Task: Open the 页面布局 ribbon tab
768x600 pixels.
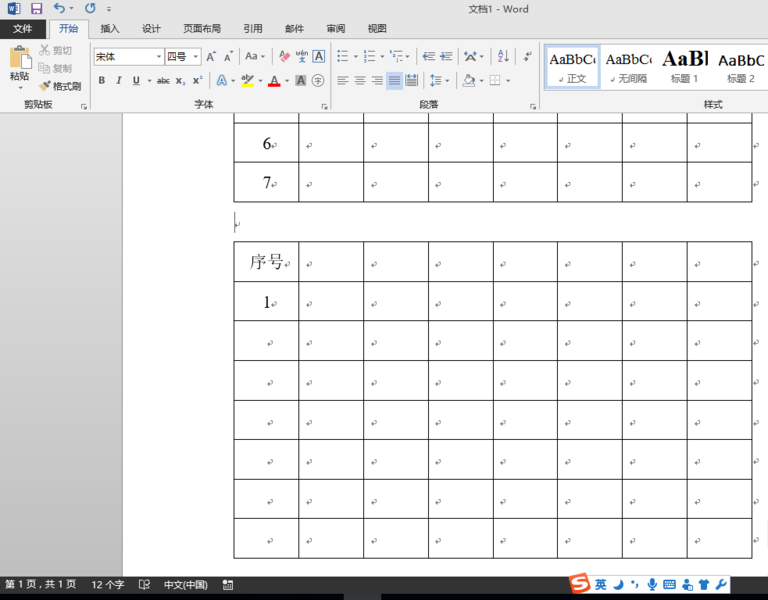Action: [x=202, y=29]
